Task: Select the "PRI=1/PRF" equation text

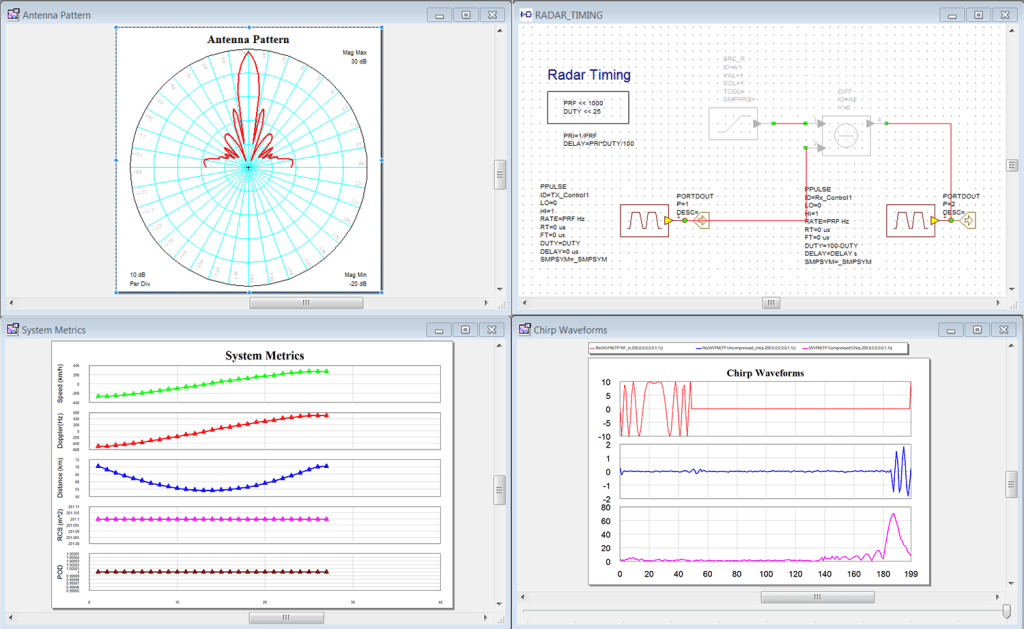Action: (x=581, y=136)
